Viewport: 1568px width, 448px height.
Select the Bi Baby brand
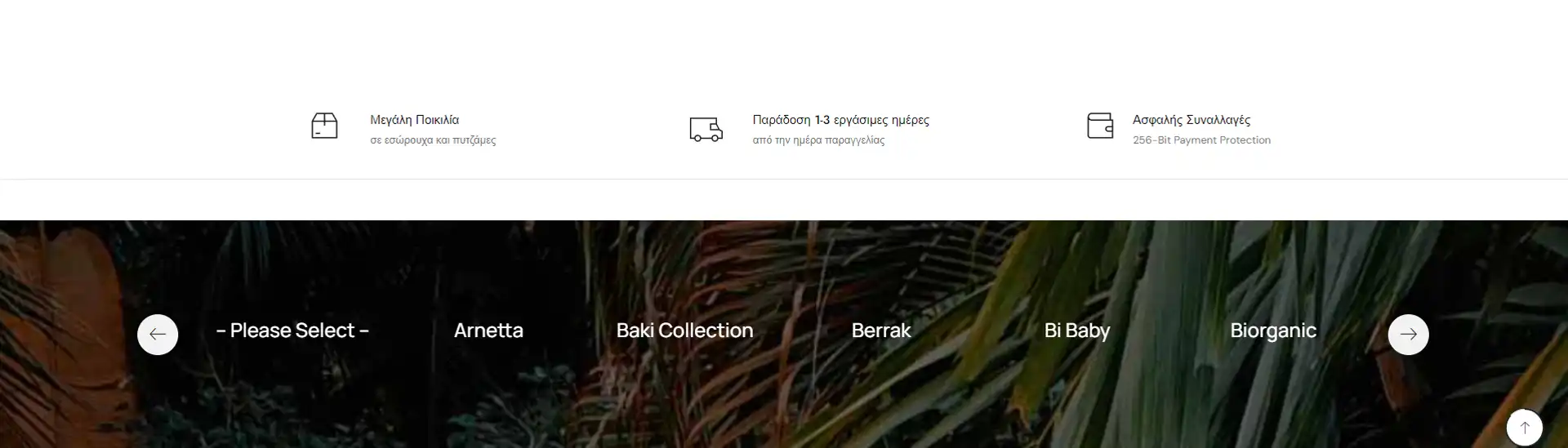[1076, 330]
